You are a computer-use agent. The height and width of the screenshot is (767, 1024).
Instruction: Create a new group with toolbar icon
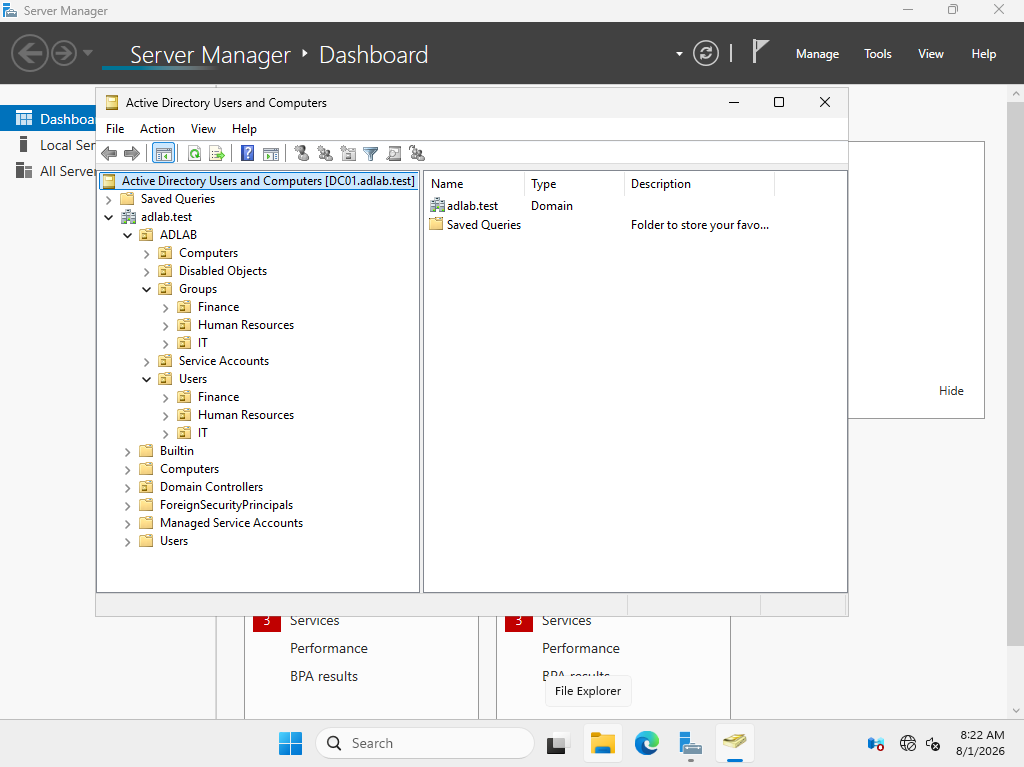(325, 154)
